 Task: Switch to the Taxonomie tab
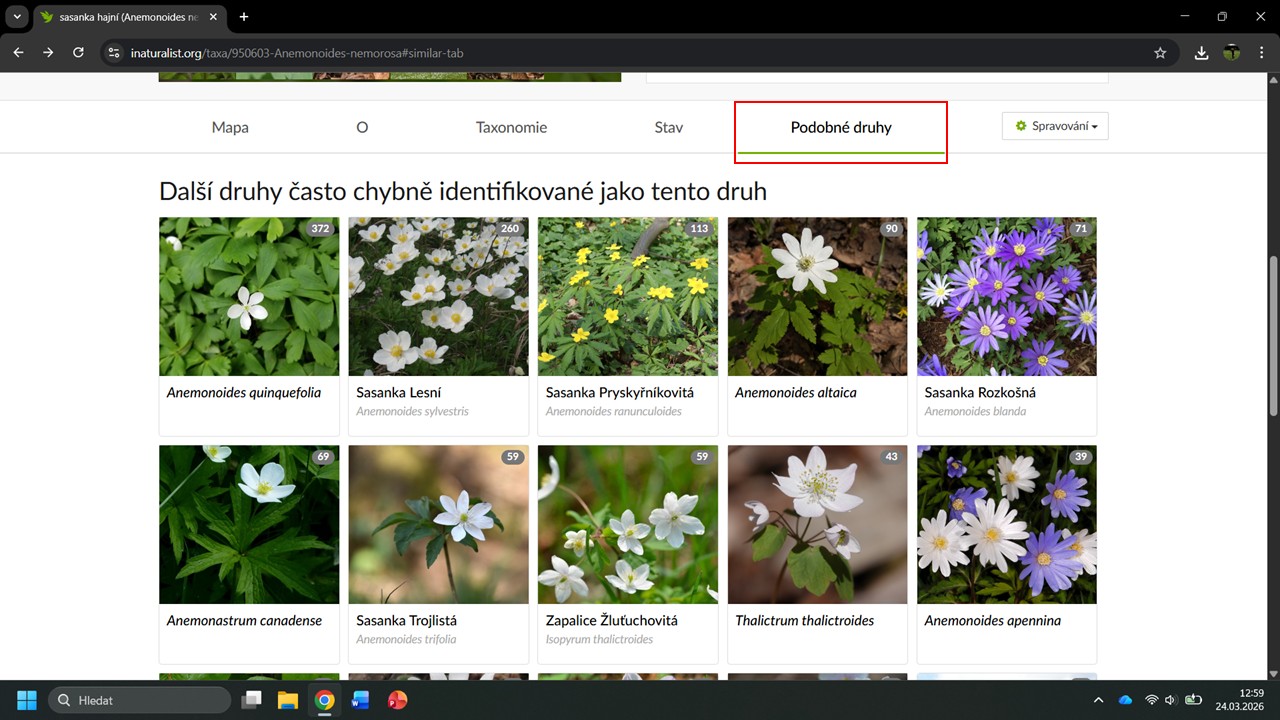(x=511, y=127)
